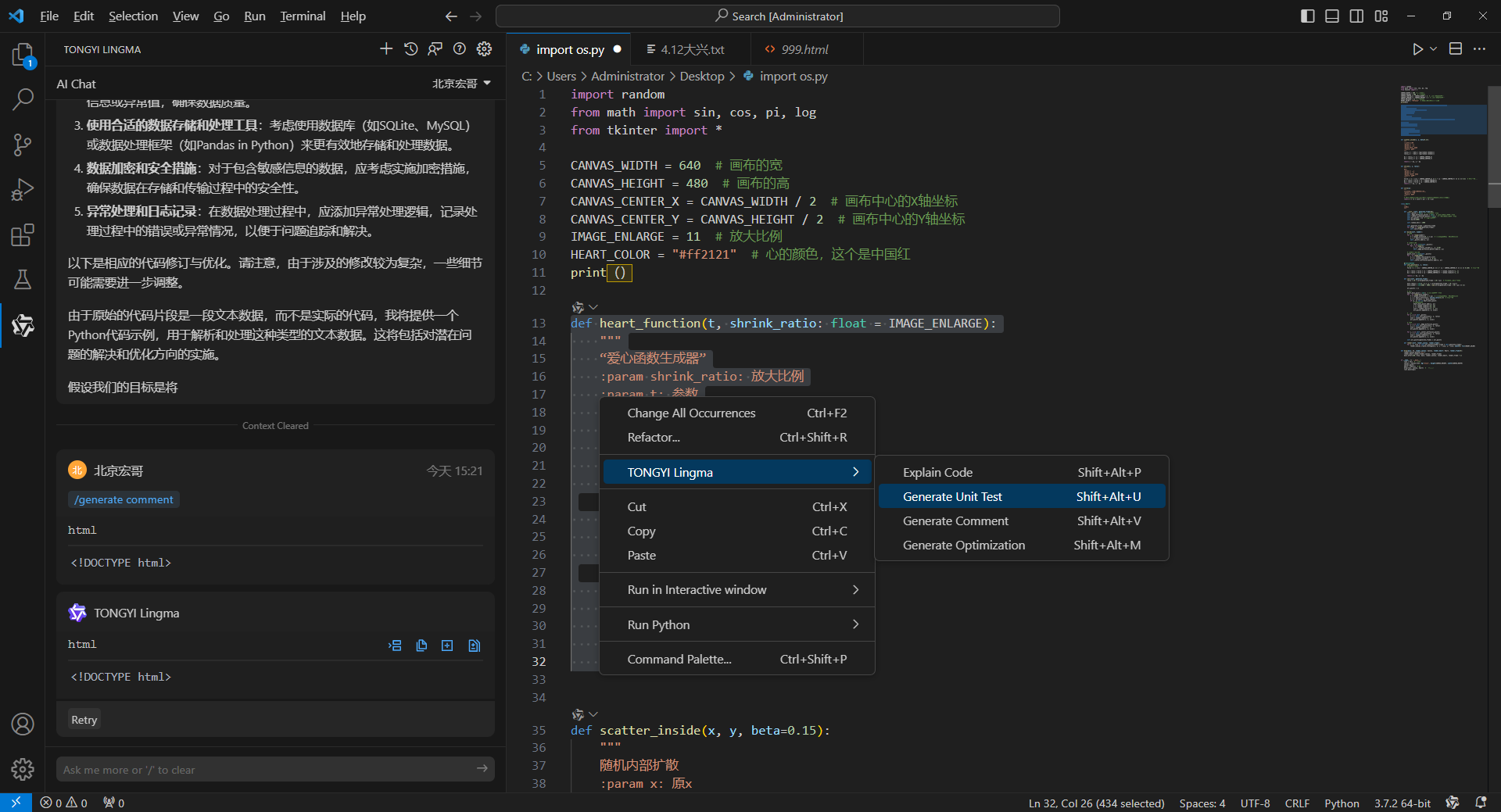Expand the Run Python submenu
The width and height of the screenshot is (1501, 812).
[x=737, y=624]
